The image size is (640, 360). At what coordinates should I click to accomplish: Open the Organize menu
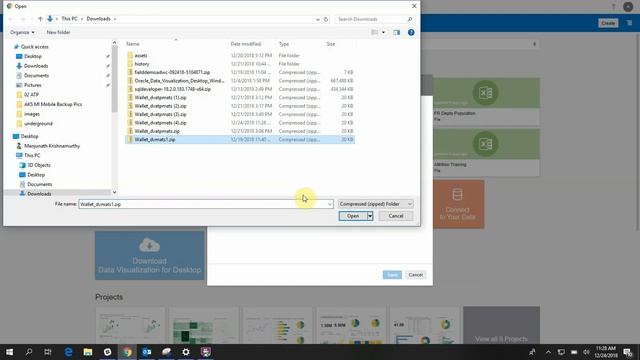[x=22, y=32]
